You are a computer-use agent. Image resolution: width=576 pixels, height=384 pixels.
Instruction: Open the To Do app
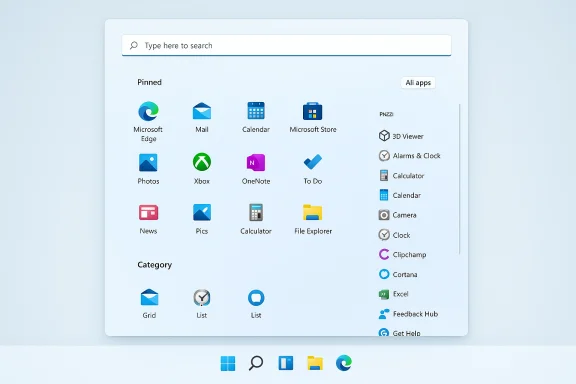click(x=313, y=169)
